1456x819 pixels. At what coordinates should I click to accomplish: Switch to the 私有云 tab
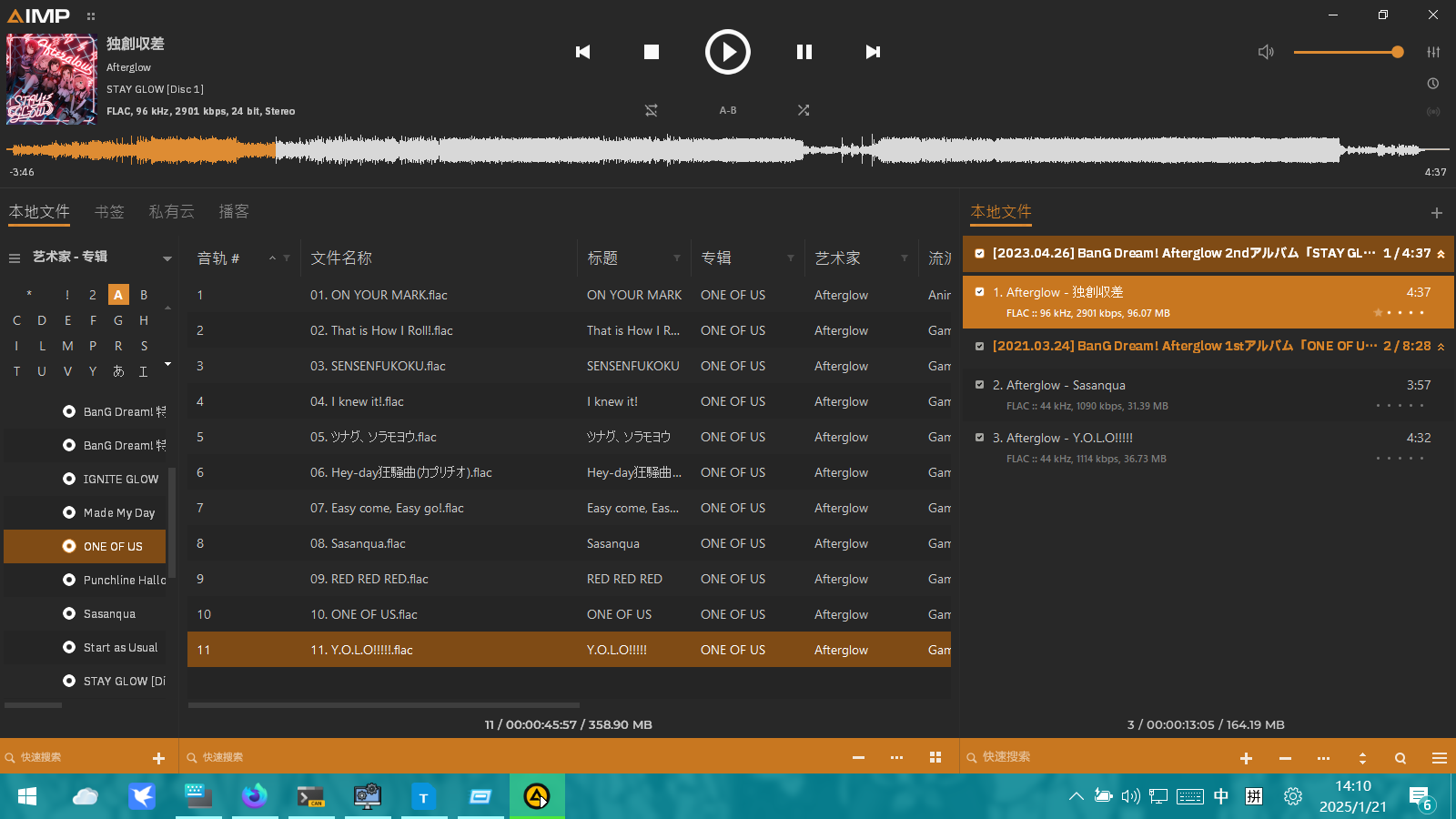(x=172, y=211)
